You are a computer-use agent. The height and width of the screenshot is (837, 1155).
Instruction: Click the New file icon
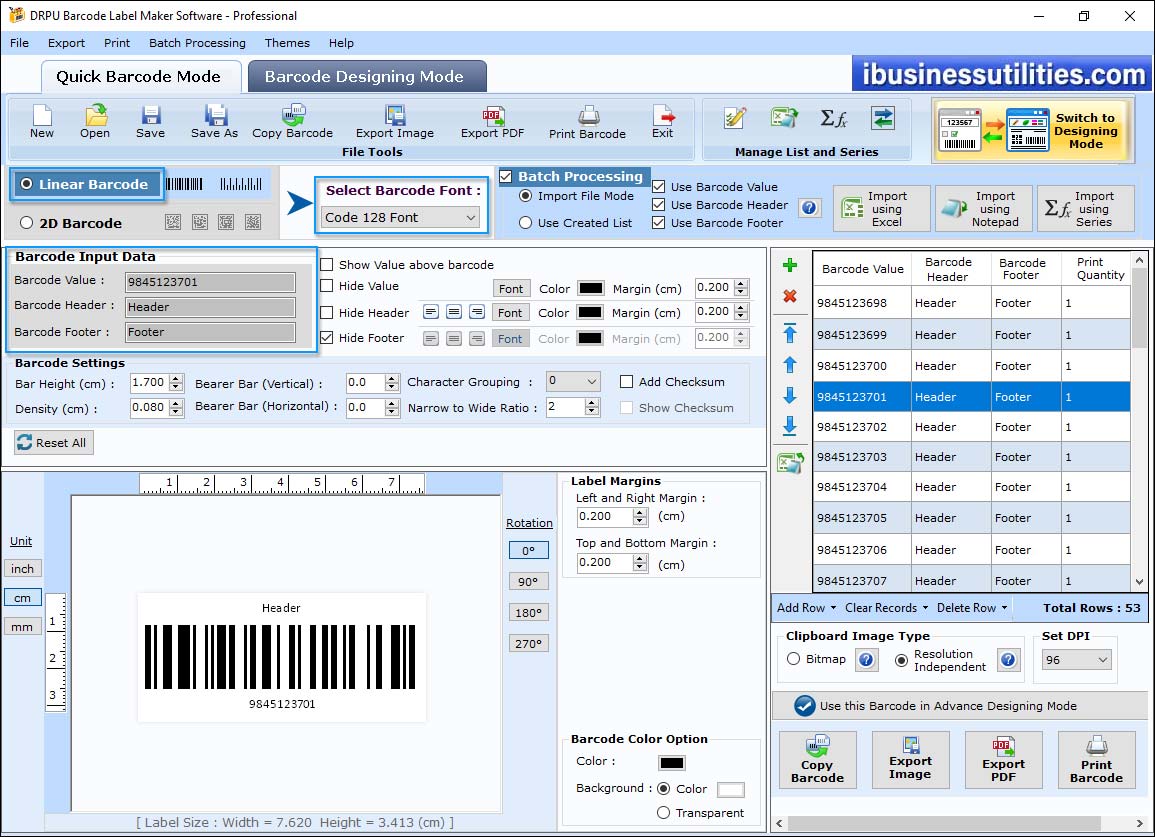[x=42, y=122]
